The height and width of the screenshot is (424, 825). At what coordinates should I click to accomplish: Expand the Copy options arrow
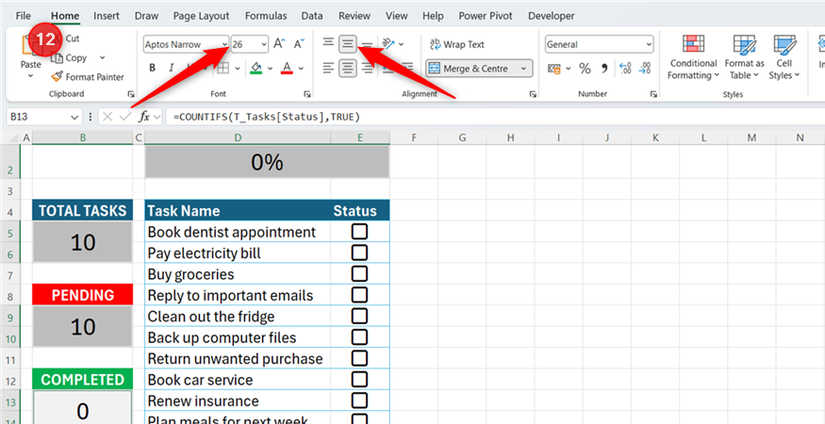pyautogui.click(x=102, y=58)
